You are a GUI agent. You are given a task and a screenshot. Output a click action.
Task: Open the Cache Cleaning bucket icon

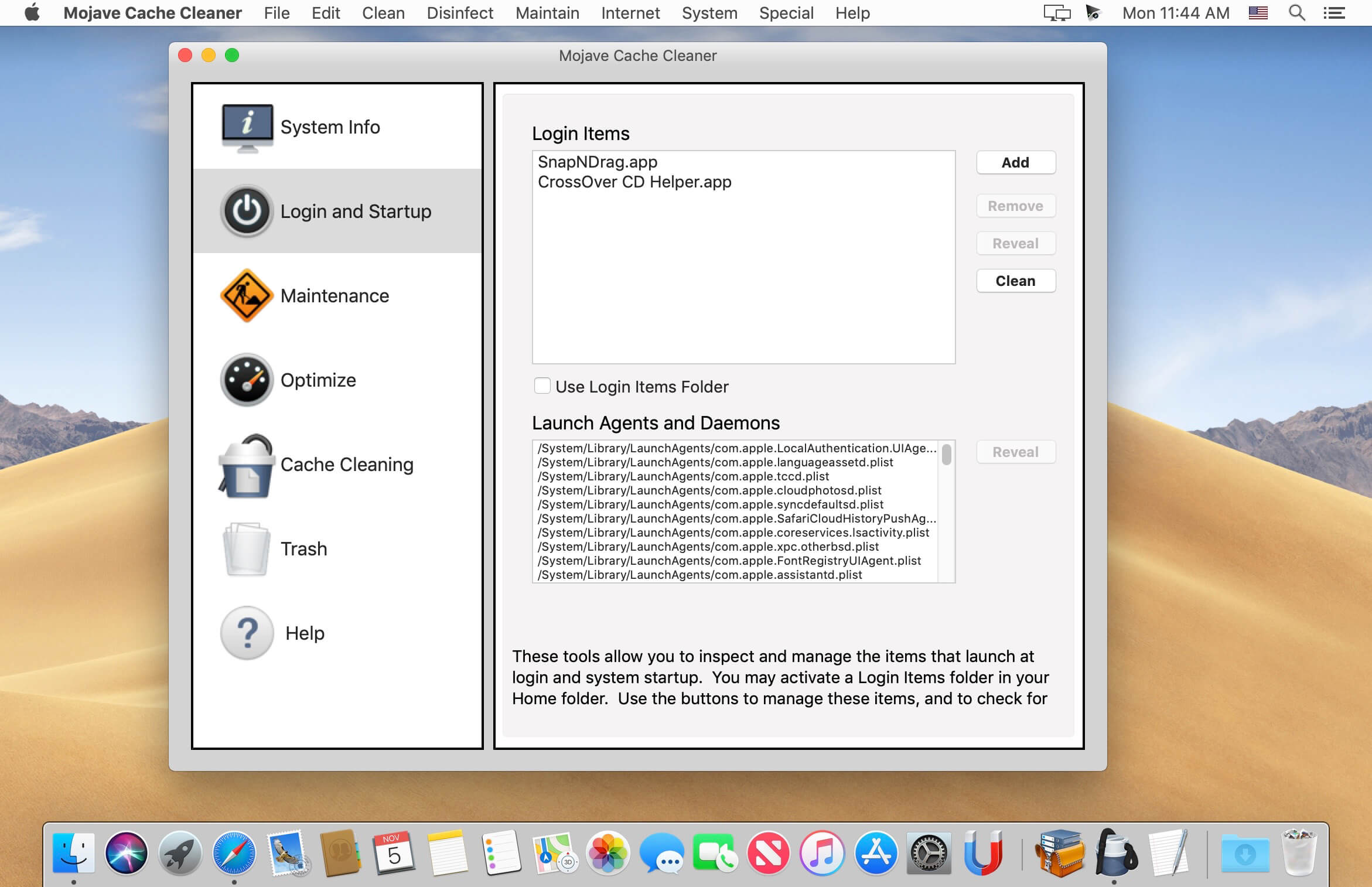coord(247,466)
